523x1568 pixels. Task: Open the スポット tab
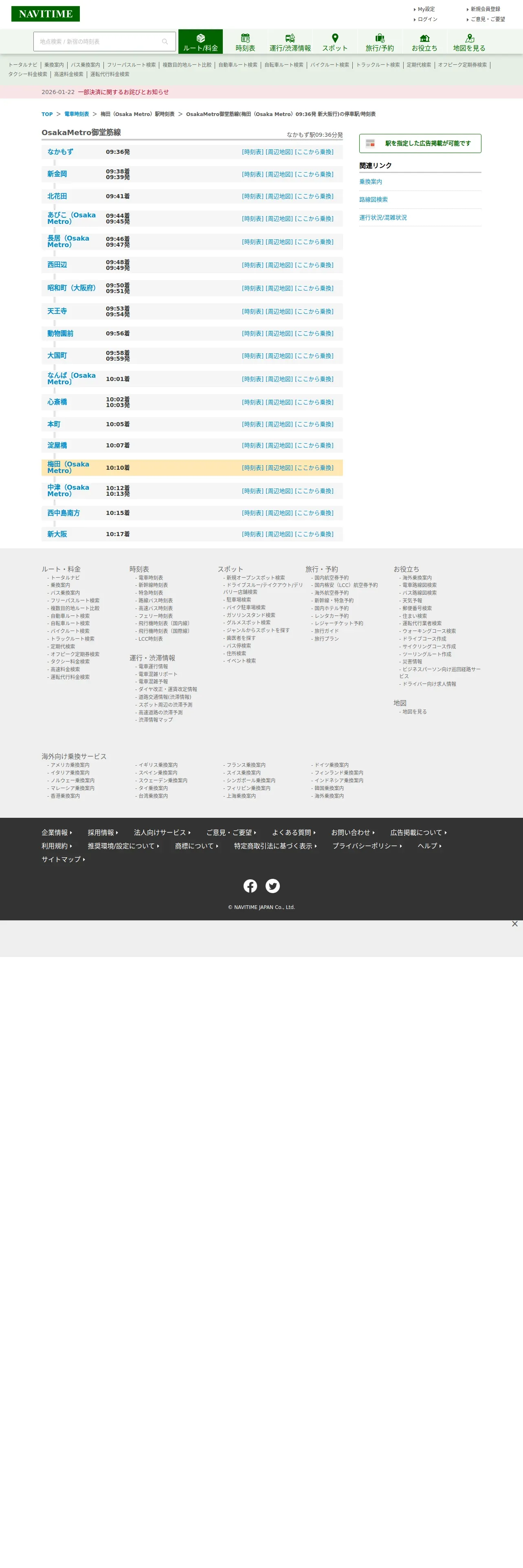point(335,42)
